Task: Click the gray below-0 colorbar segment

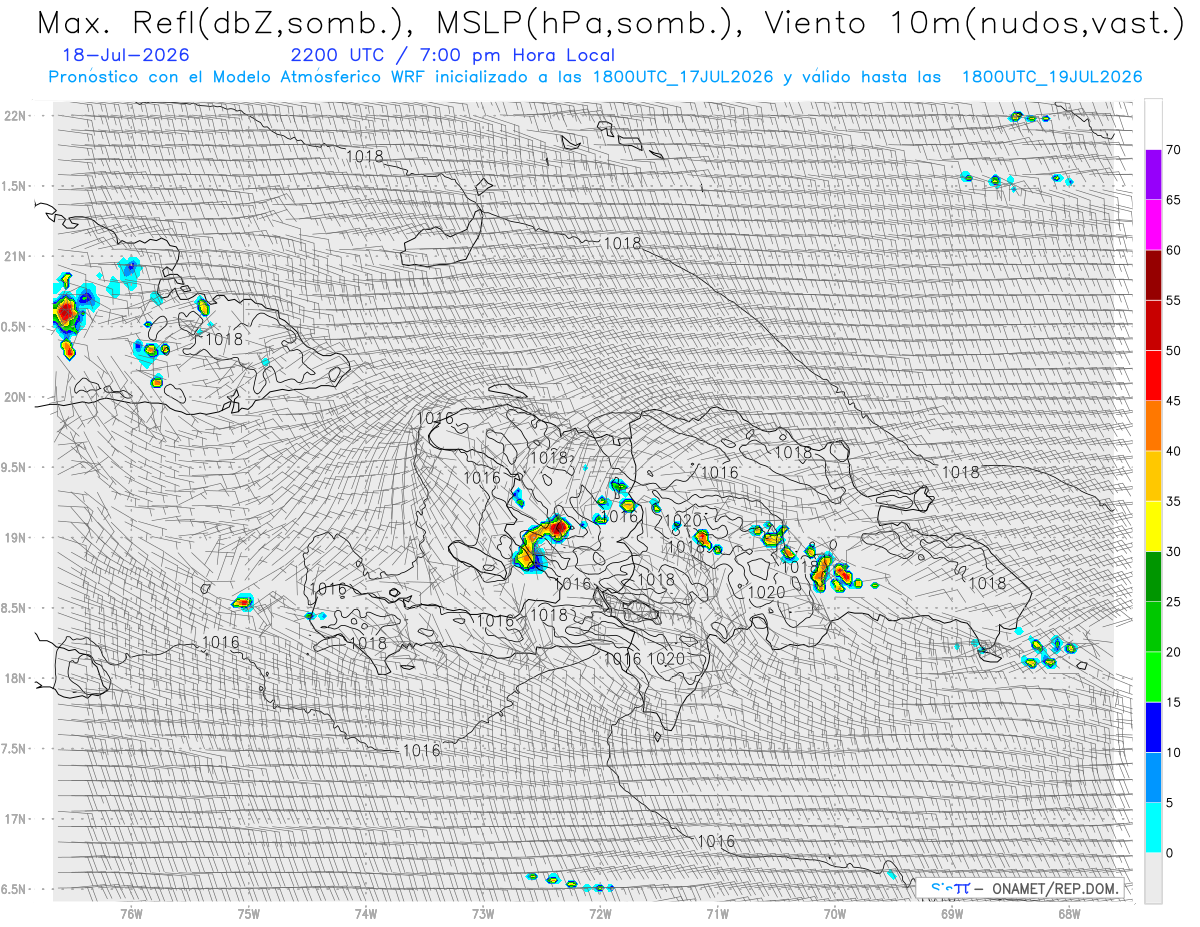Action: pos(1153,877)
